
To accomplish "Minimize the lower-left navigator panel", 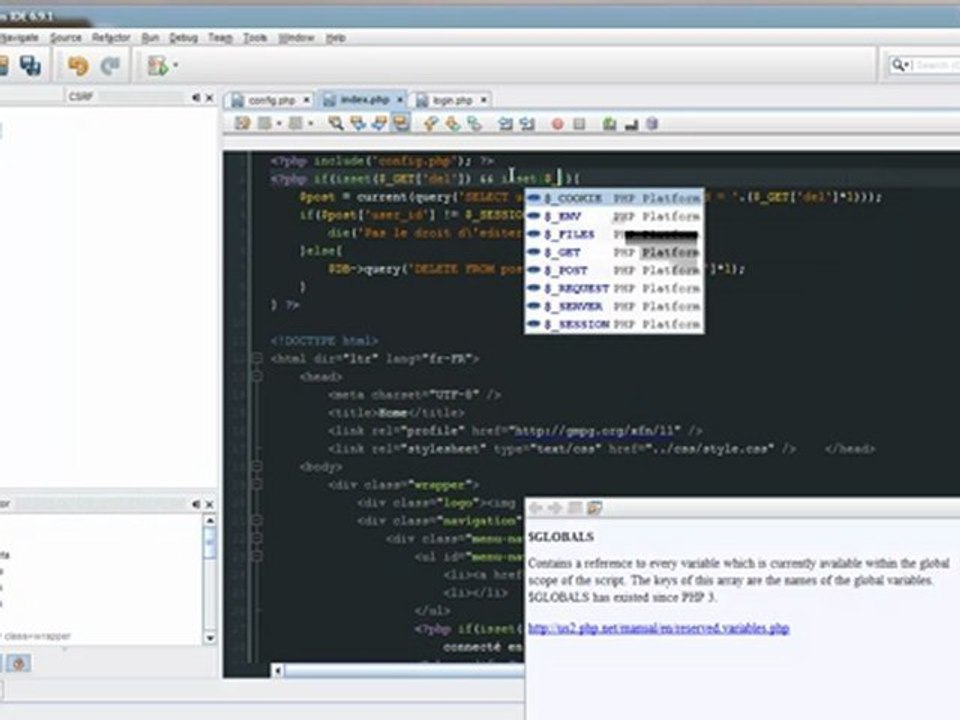I will pyautogui.click(x=196, y=504).
